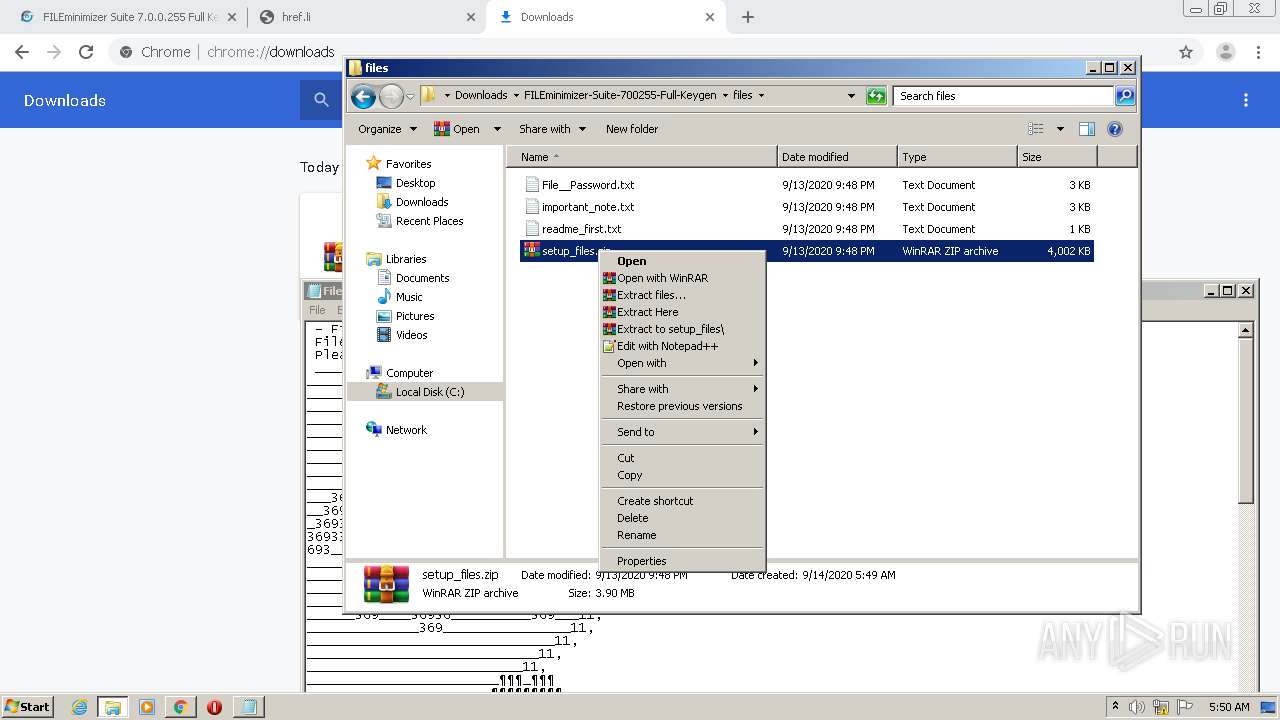Open a new Chrome tab
Screen dimensions: 1280x720
(x=748, y=17)
